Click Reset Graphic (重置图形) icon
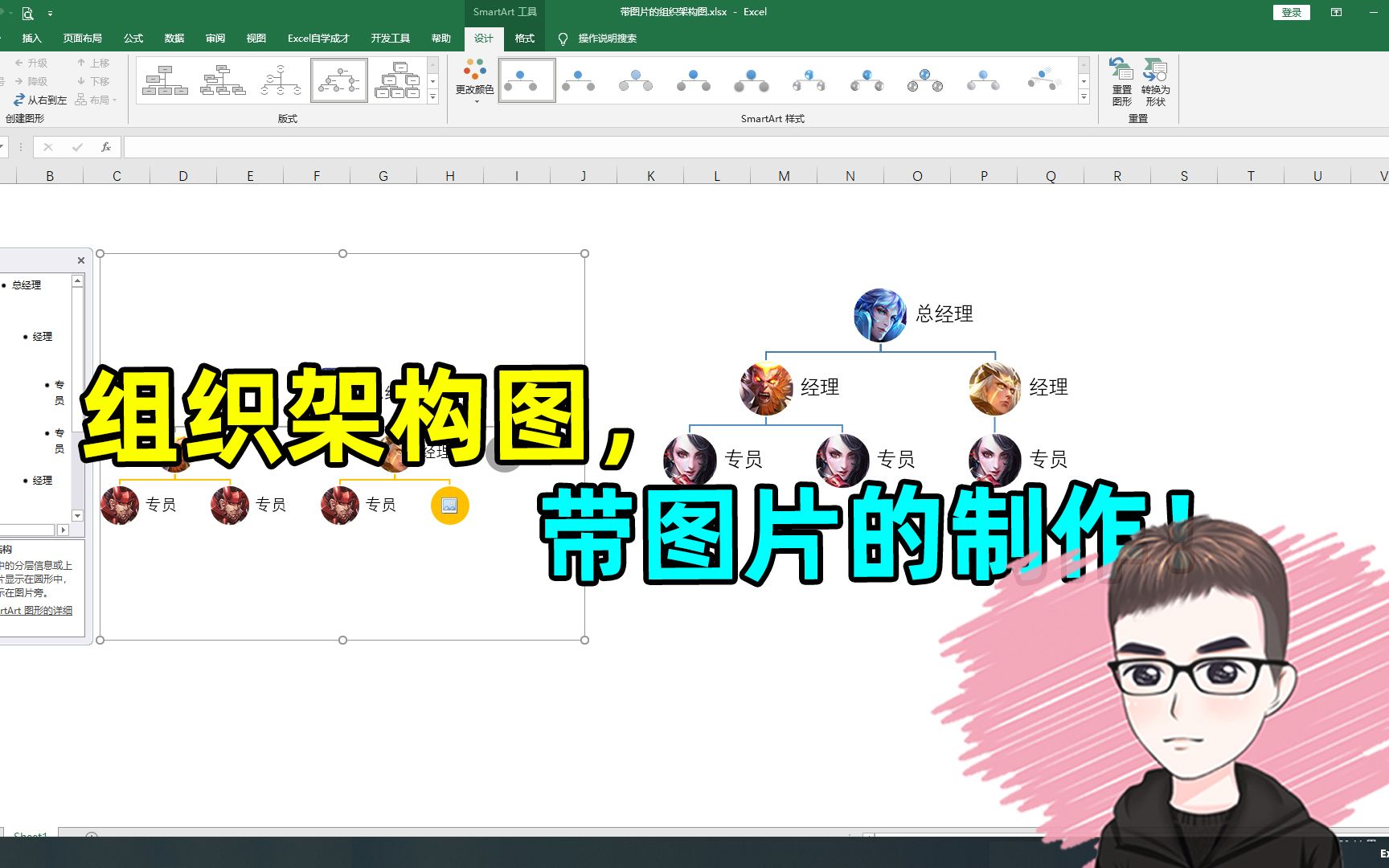Image resolution: width=1389 pixels, height=868 pixels. [x=1121, y=81]
